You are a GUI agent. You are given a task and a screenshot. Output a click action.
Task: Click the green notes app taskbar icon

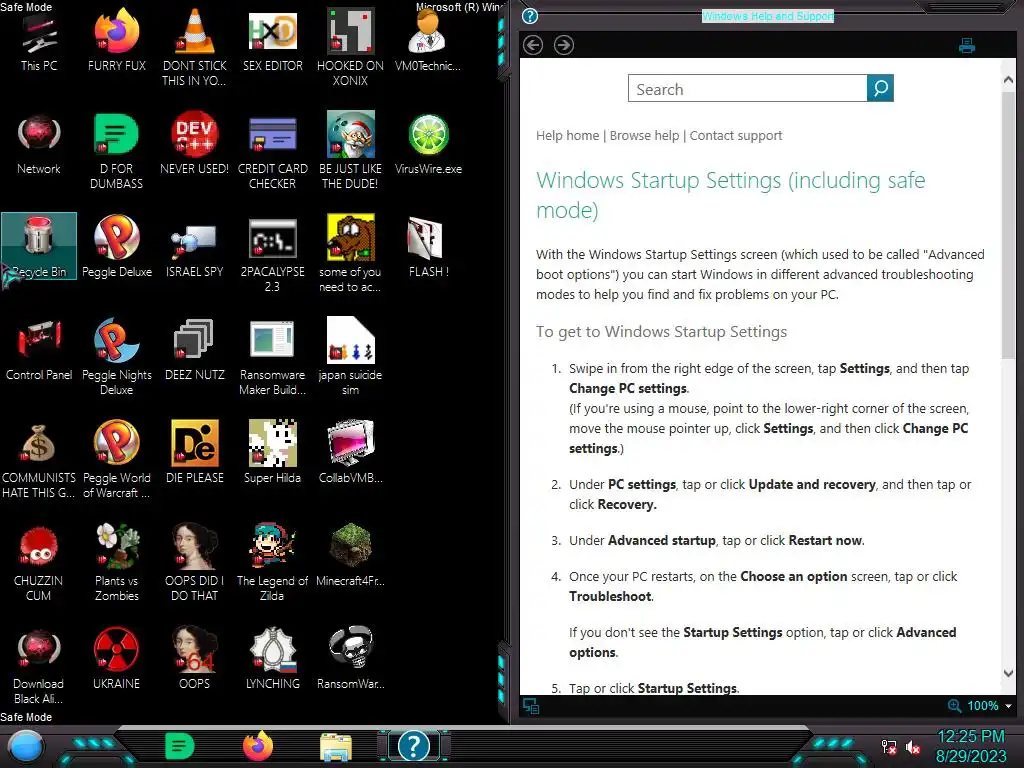180,746
